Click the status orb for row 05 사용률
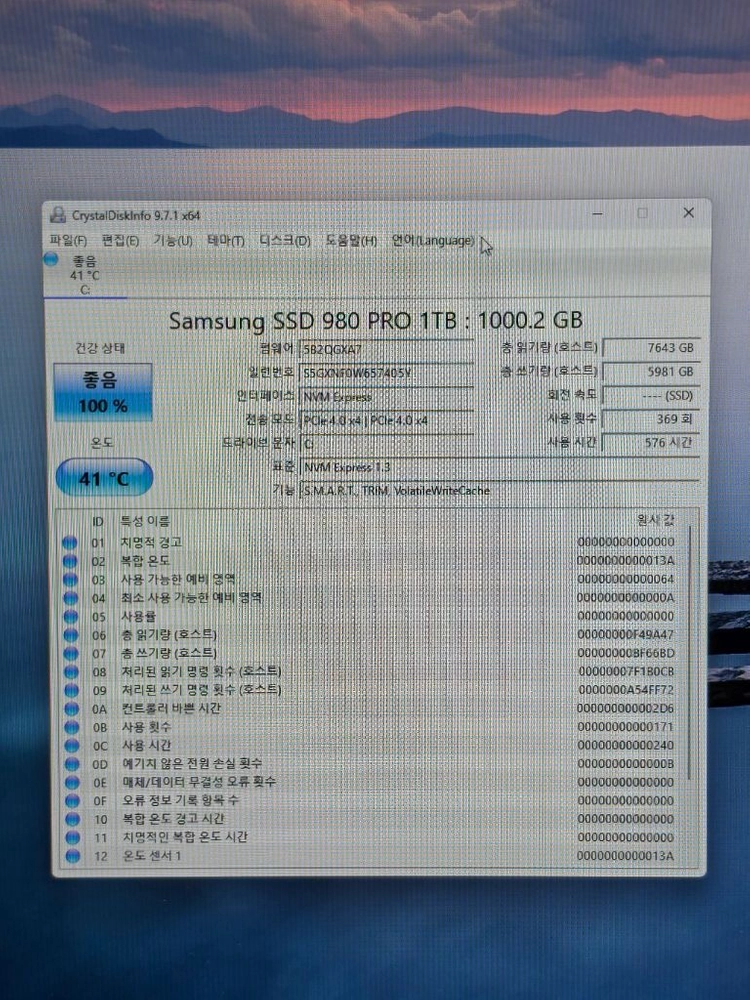 (71, 617)
